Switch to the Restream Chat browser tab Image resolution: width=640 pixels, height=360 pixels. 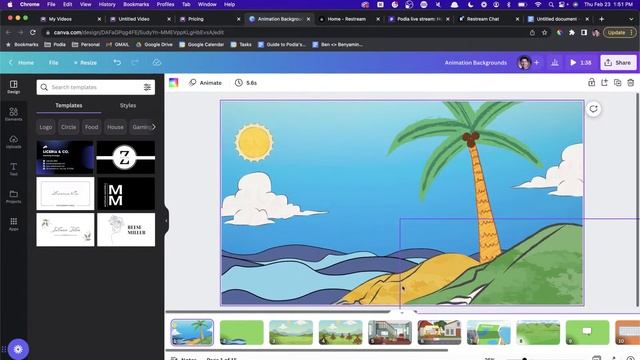pyautogui.click(x=483, y=19)
